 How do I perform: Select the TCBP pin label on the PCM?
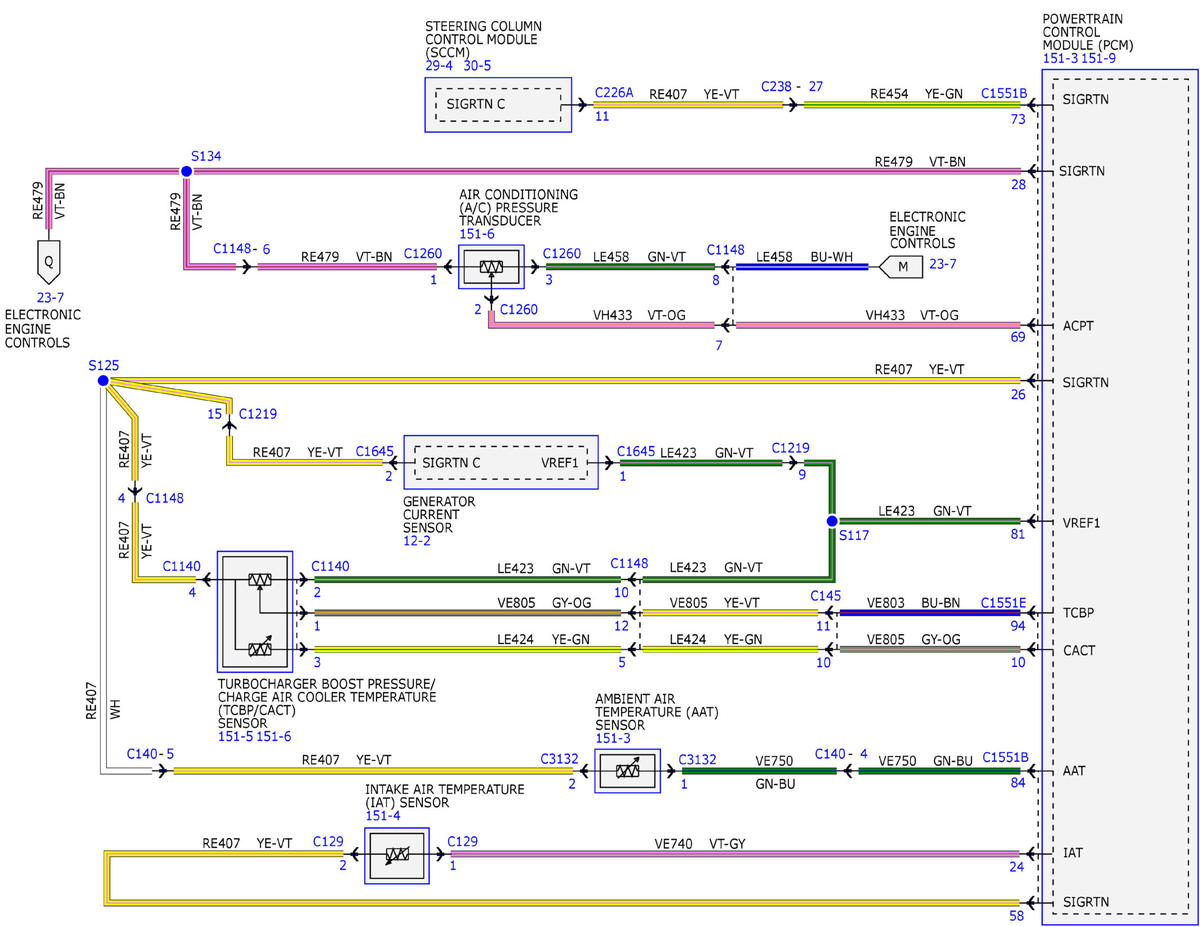1080,613
